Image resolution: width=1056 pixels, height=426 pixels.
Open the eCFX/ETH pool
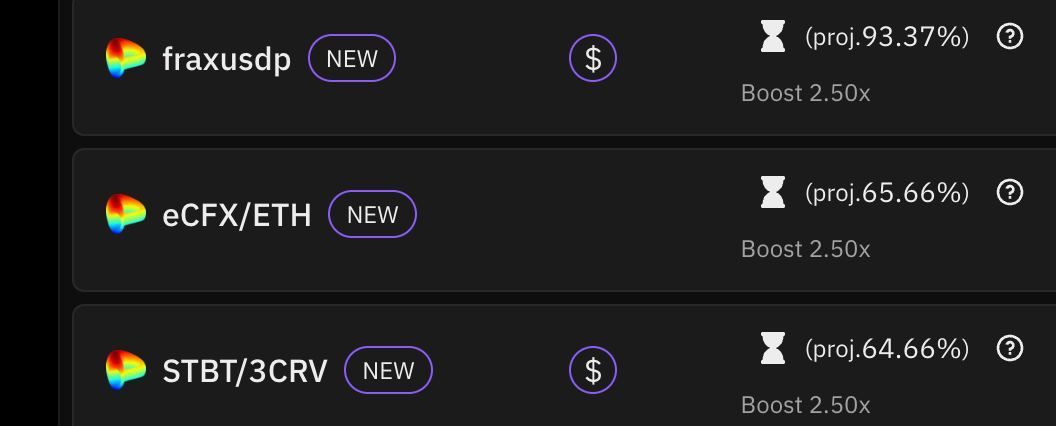237,215
